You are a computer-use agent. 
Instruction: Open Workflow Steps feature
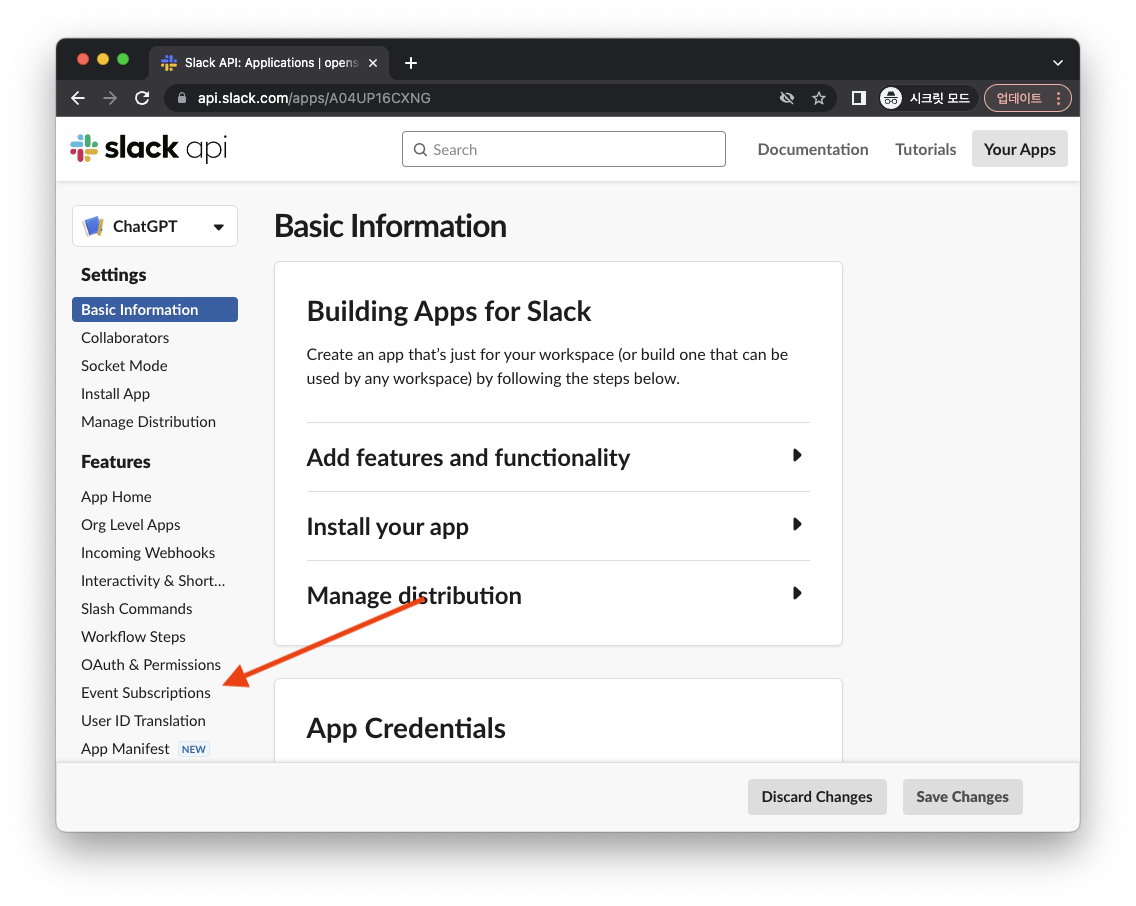click(133, 637)
